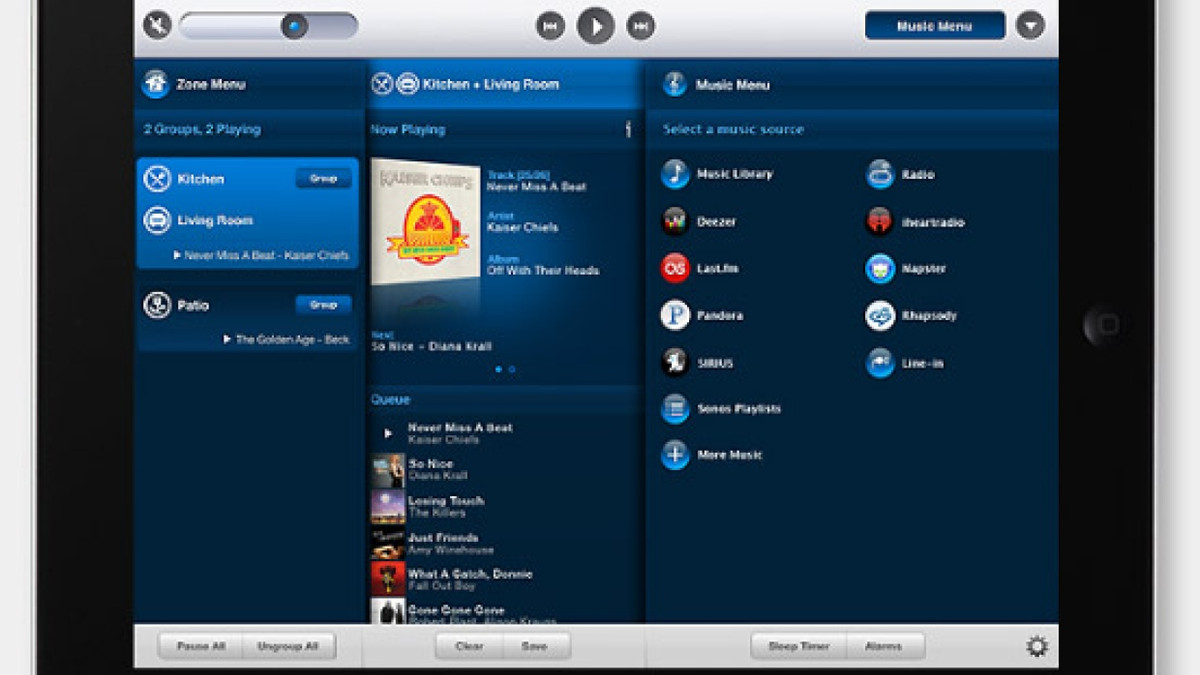The image size is (1200, 675).
Task: Click the Group button for Patio
Action: pyautogui.click(x=323, y=305)
